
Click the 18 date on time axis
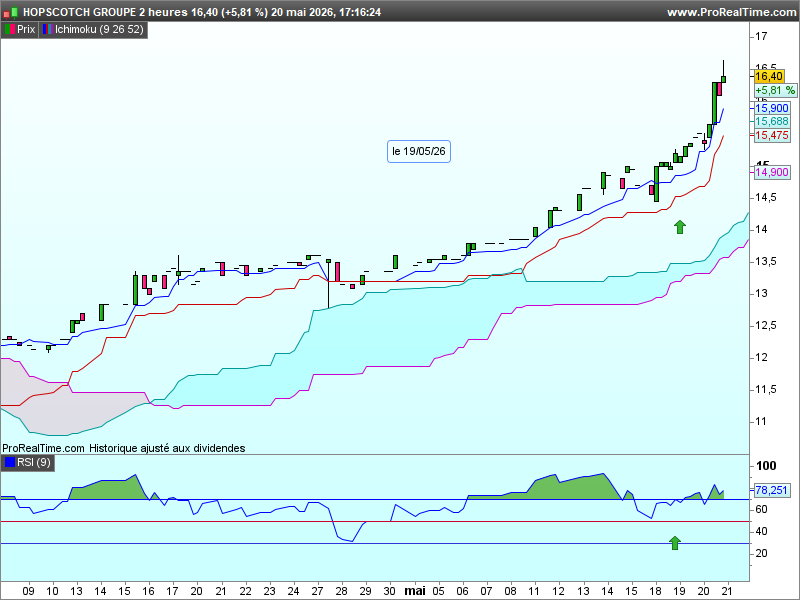655,591
